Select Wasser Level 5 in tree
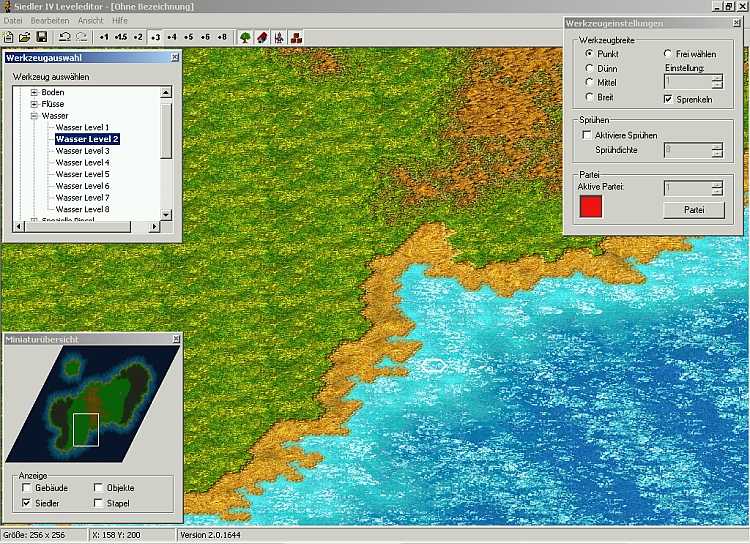 pyautogui.click(x=82, y=174)
